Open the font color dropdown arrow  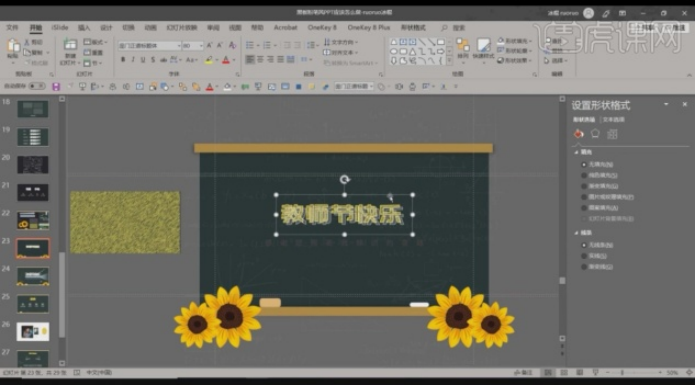[234, 60]
